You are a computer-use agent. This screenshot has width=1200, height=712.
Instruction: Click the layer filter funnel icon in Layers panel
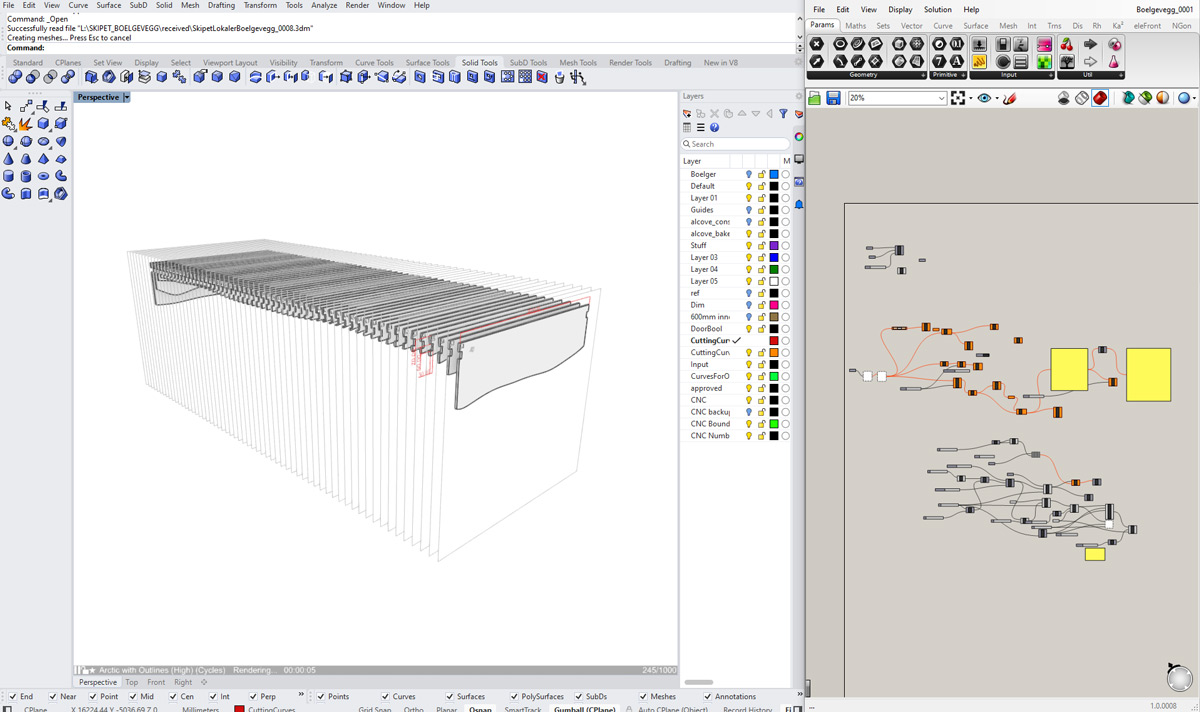pos(784,113)
